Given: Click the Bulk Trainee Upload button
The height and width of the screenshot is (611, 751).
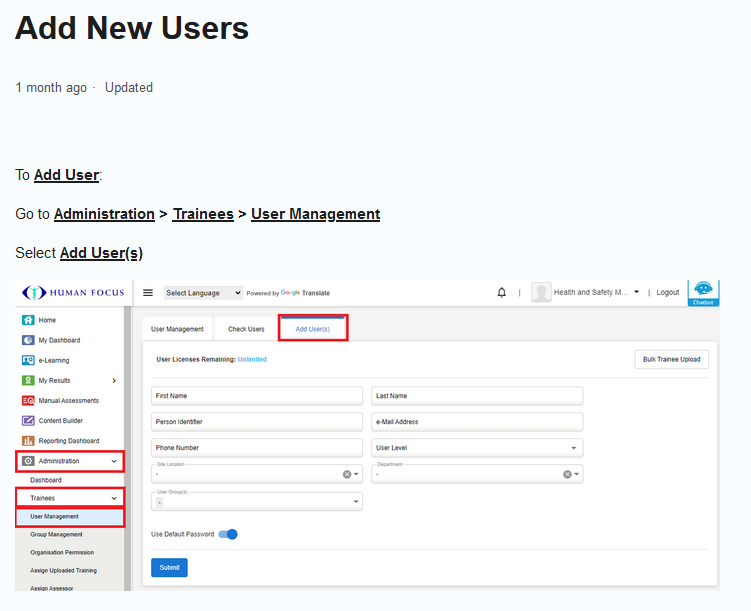Looking at the screenshot, I should point(671,359).
